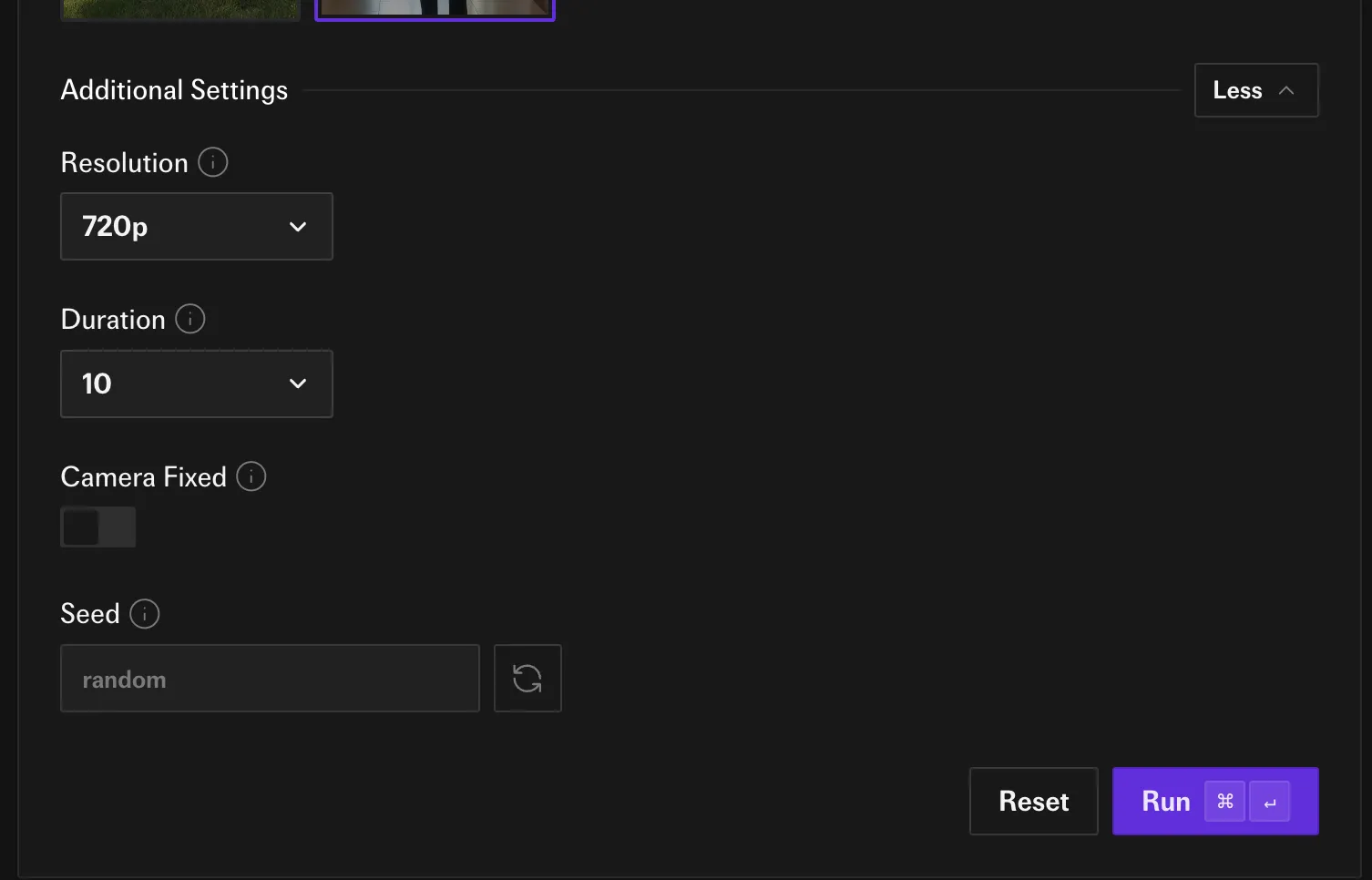The height and width of the screenshot is (880, 1372).
Task: Select the left image thumbnail
Action: (180, 9)
